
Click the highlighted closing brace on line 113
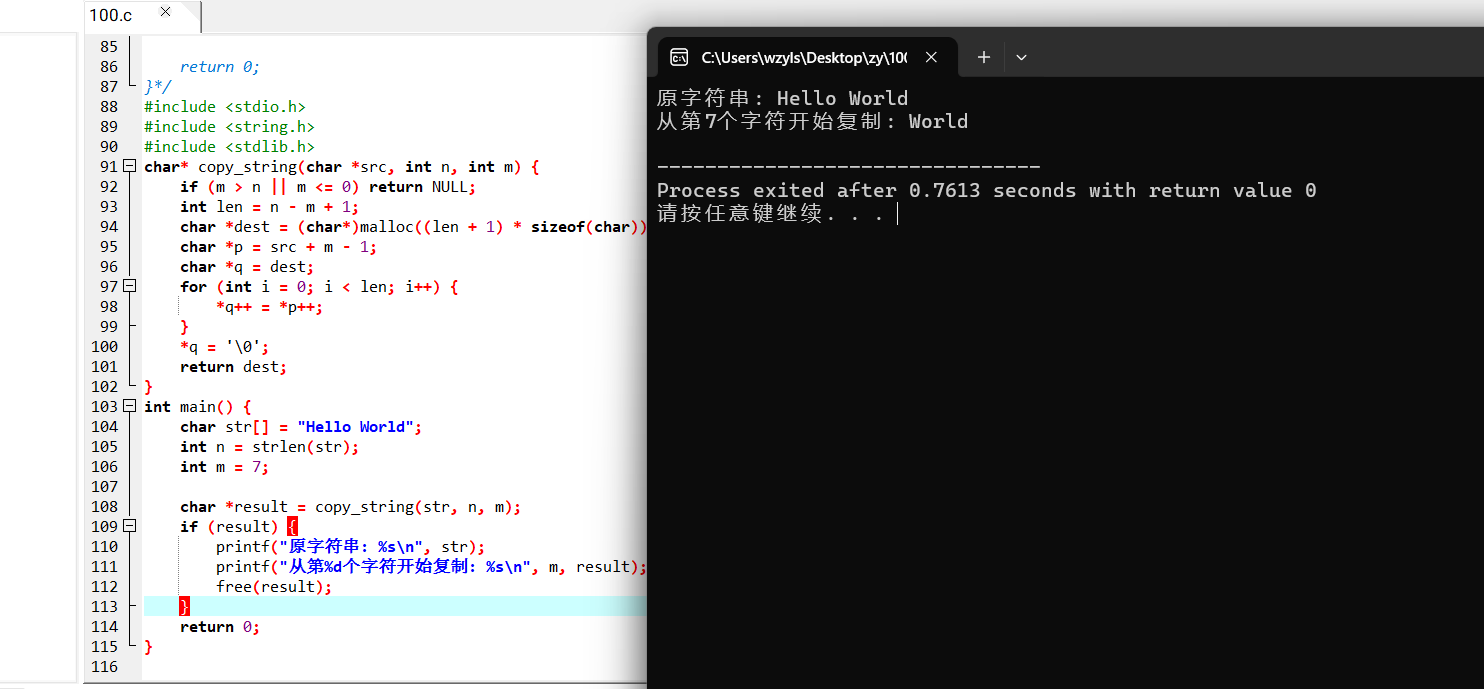[x=184, y=607]
